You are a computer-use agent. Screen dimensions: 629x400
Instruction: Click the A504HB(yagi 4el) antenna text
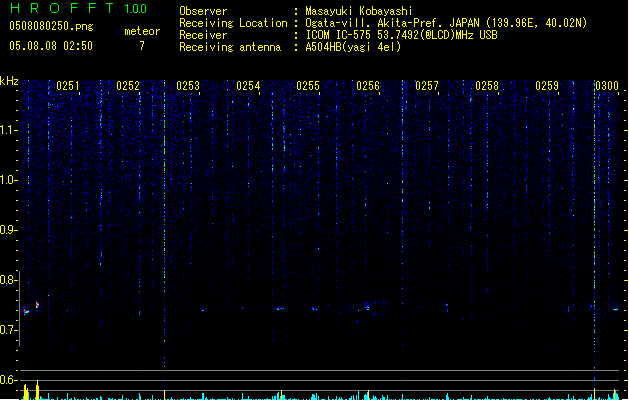pos(353,47)
